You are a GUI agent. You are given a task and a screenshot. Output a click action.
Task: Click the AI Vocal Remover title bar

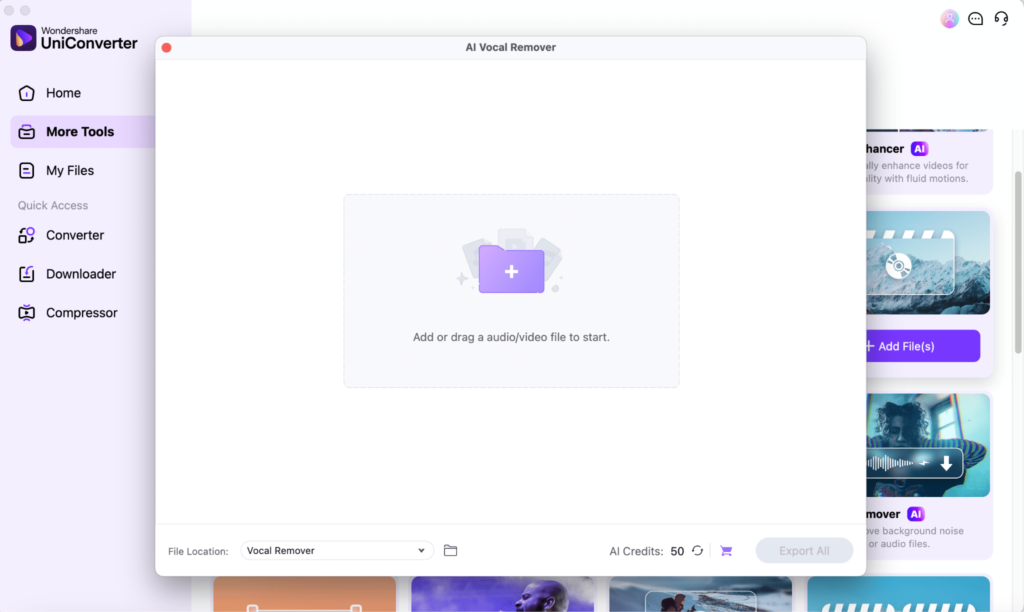pyautogui.click(x=510, y=47)
